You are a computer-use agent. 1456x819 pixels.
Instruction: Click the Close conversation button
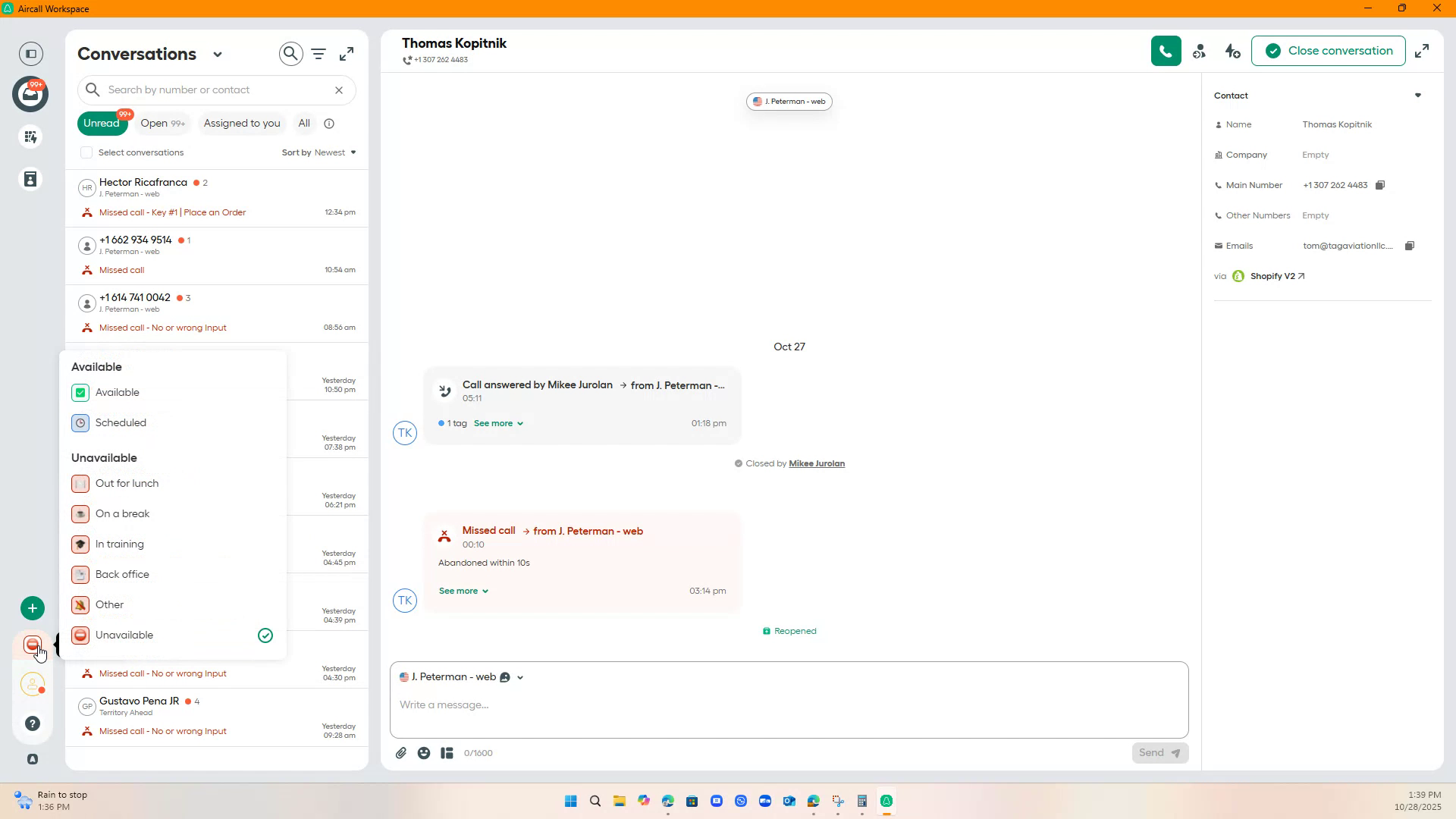[1329, 50]
